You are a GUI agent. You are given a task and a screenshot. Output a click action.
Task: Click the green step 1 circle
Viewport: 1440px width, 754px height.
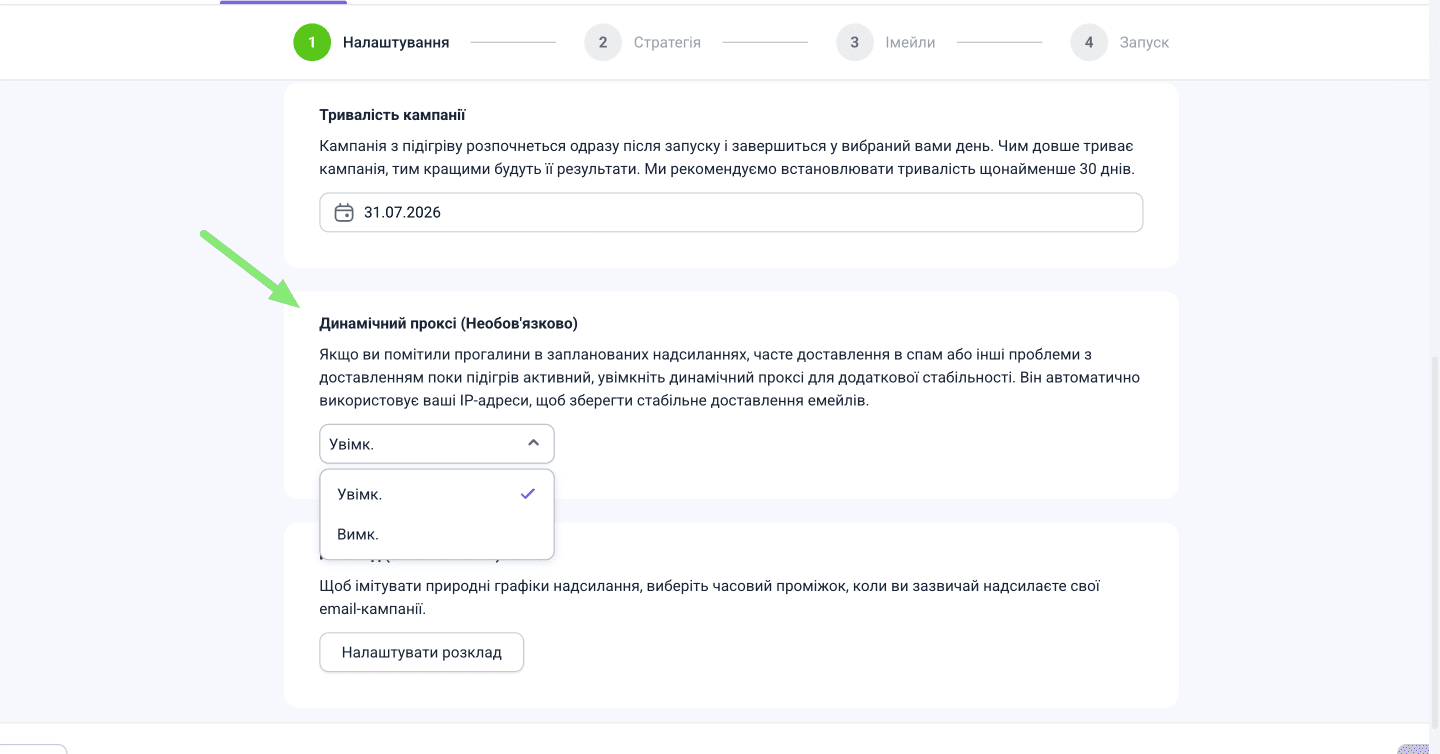tap(312, 43)
